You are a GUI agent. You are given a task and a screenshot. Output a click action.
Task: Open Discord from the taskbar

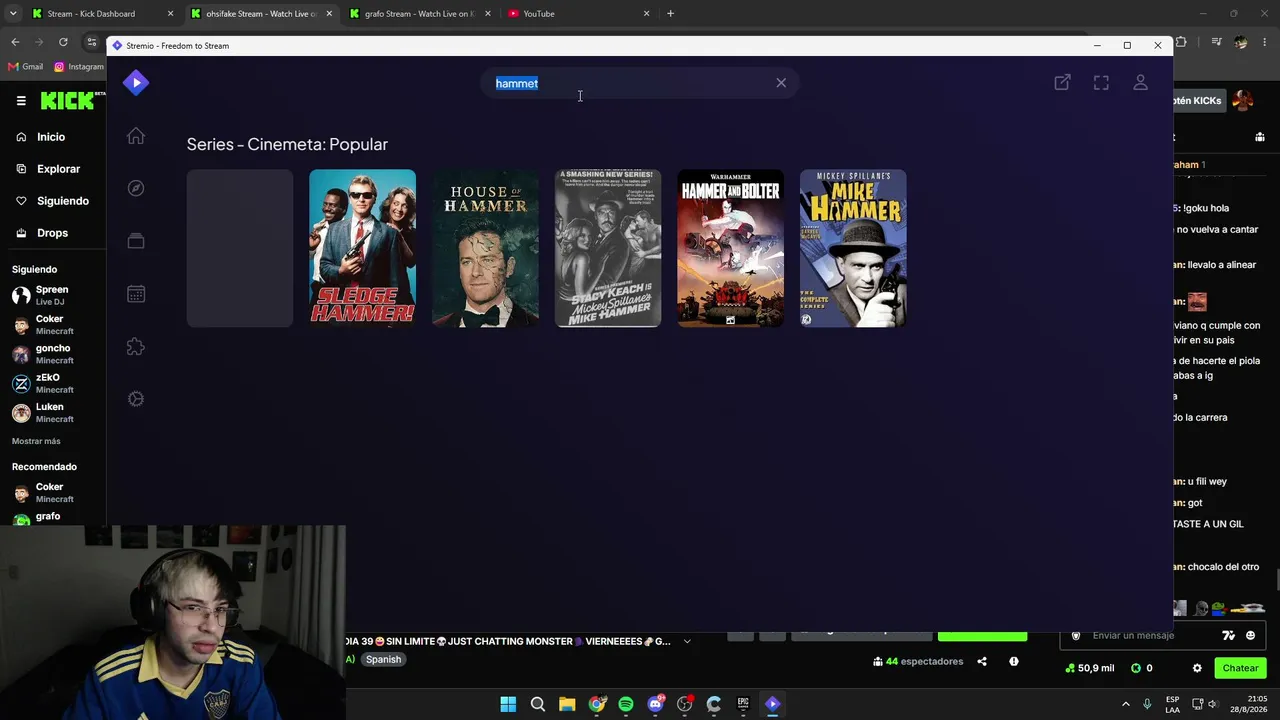click(655, 704)
